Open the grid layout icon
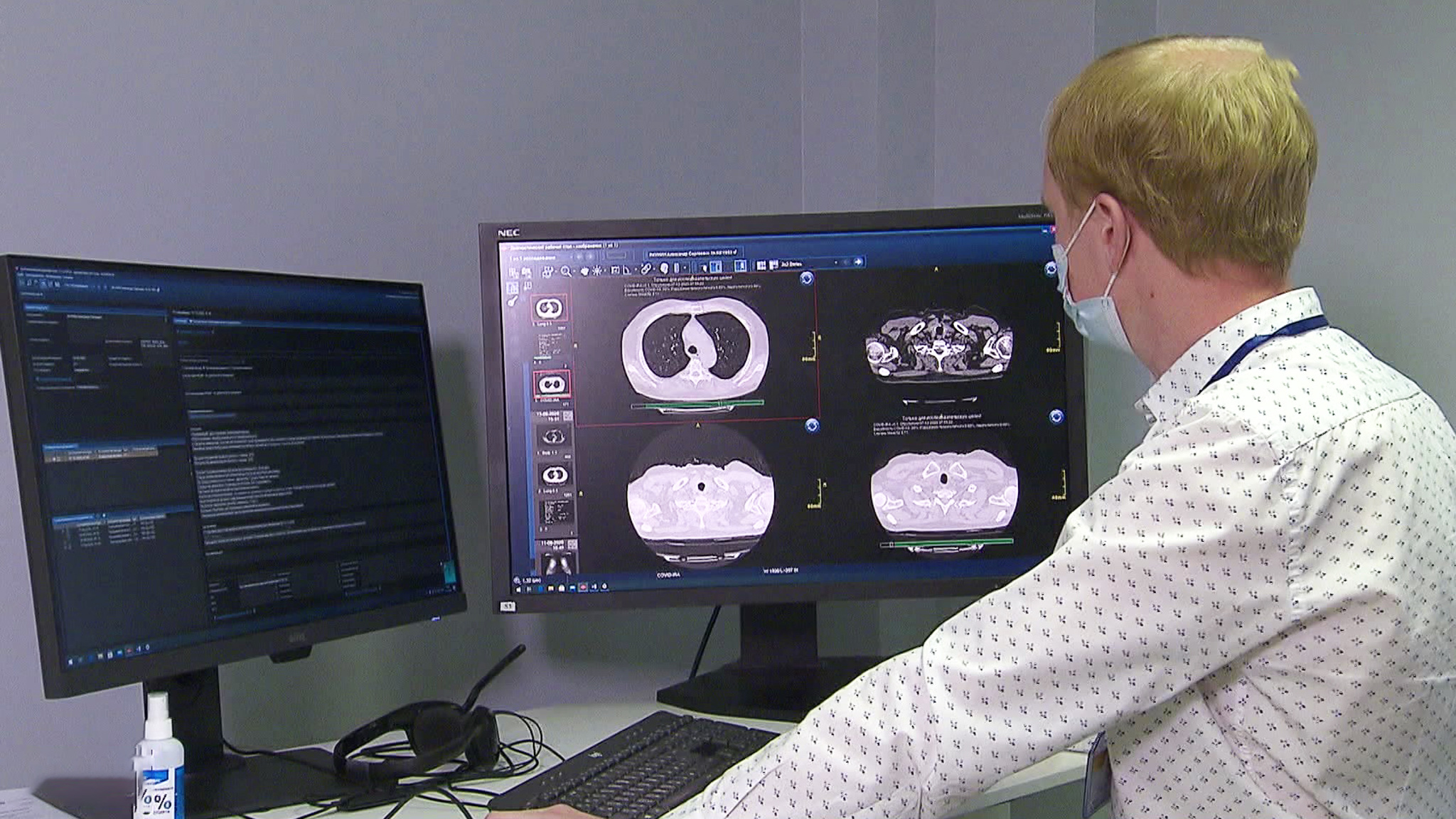 coord(761,265)
